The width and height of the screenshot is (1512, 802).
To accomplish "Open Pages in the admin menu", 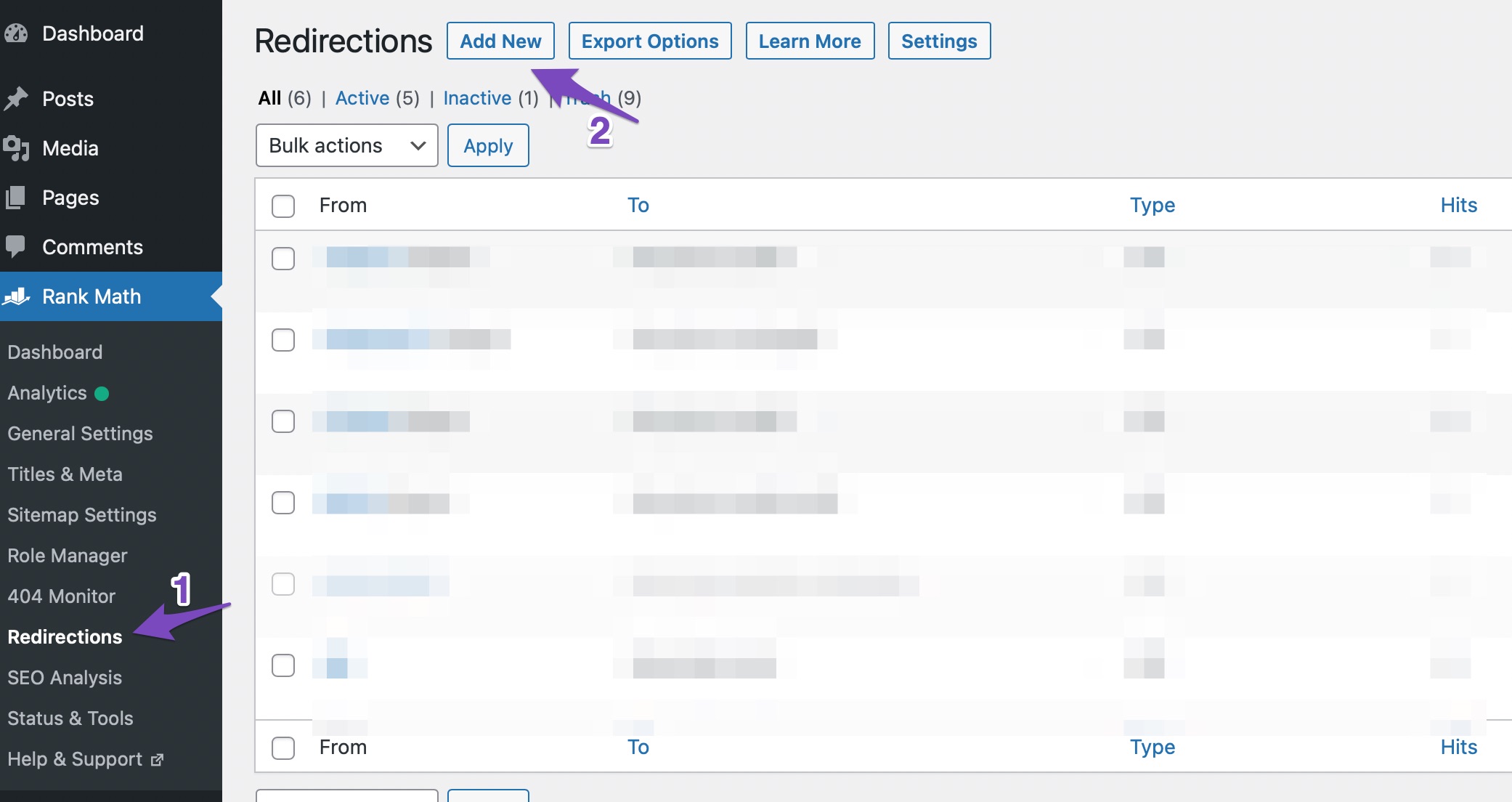I will click(70, 198).
